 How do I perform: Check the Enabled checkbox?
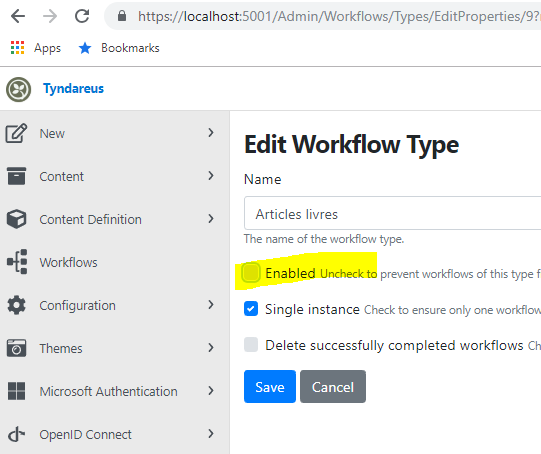click(x=251, y=272)
